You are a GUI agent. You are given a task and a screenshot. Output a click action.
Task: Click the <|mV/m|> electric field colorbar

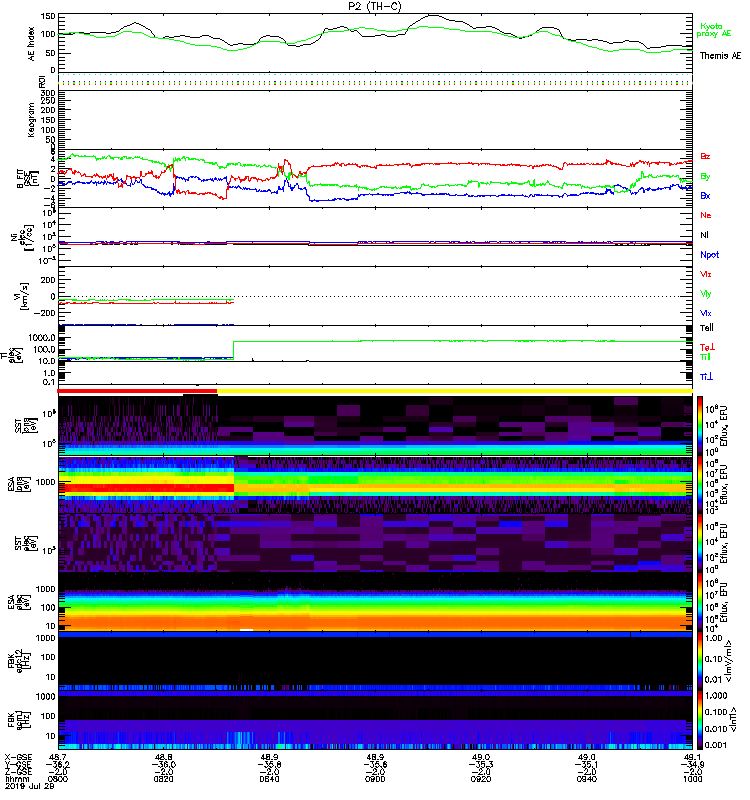(700, 661)
